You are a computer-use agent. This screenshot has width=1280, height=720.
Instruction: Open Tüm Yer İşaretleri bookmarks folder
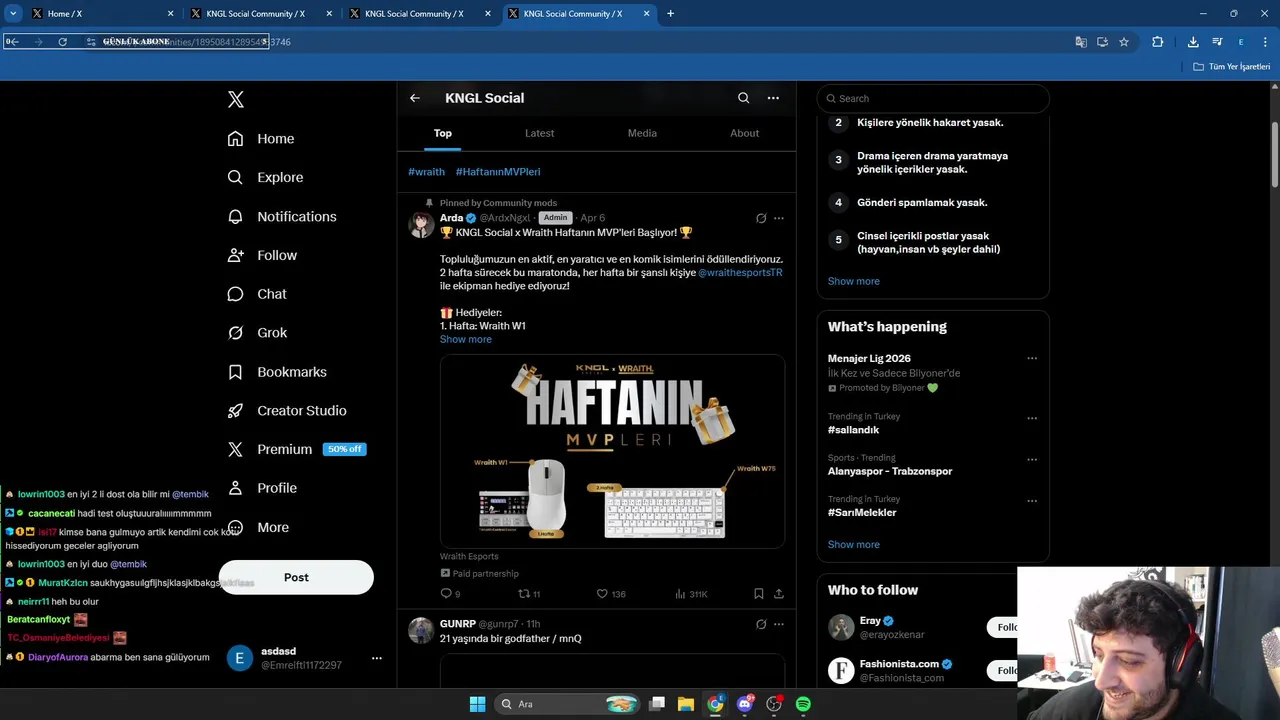1232,67
